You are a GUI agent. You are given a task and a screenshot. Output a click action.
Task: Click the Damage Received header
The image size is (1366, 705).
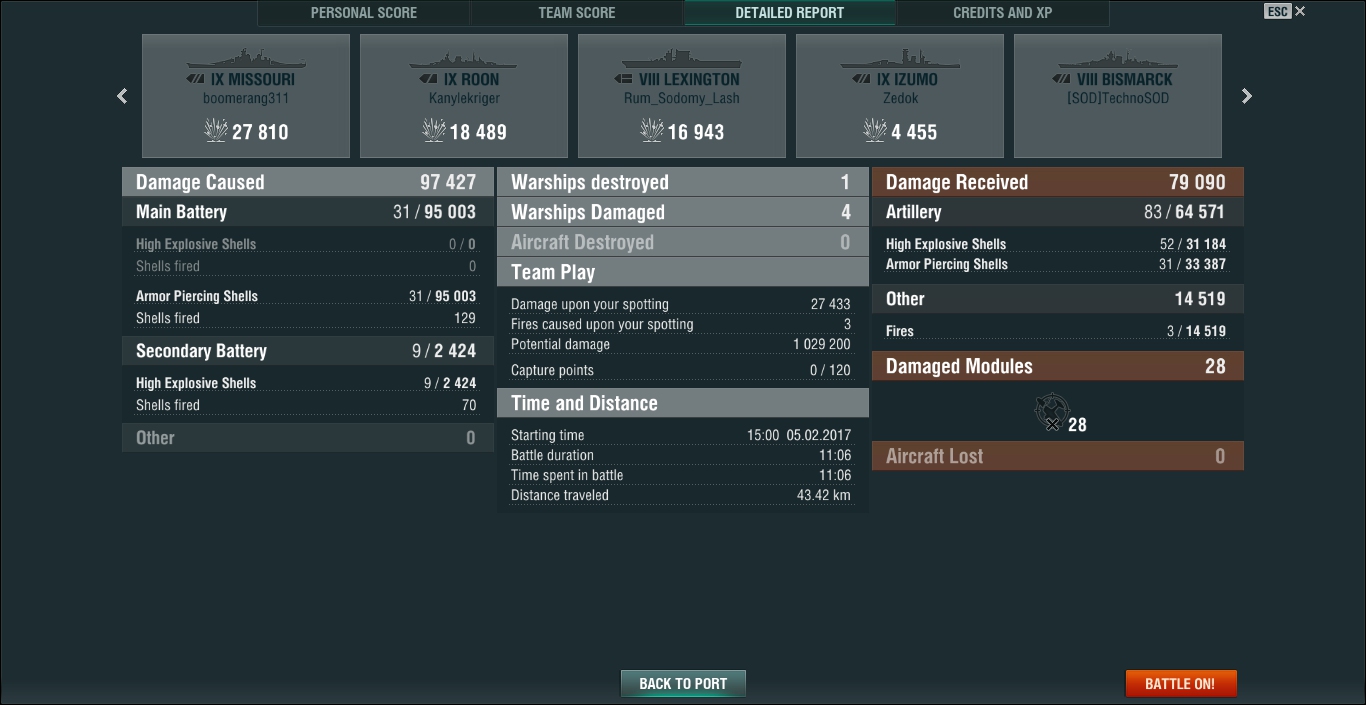[x=1058, y=182]
